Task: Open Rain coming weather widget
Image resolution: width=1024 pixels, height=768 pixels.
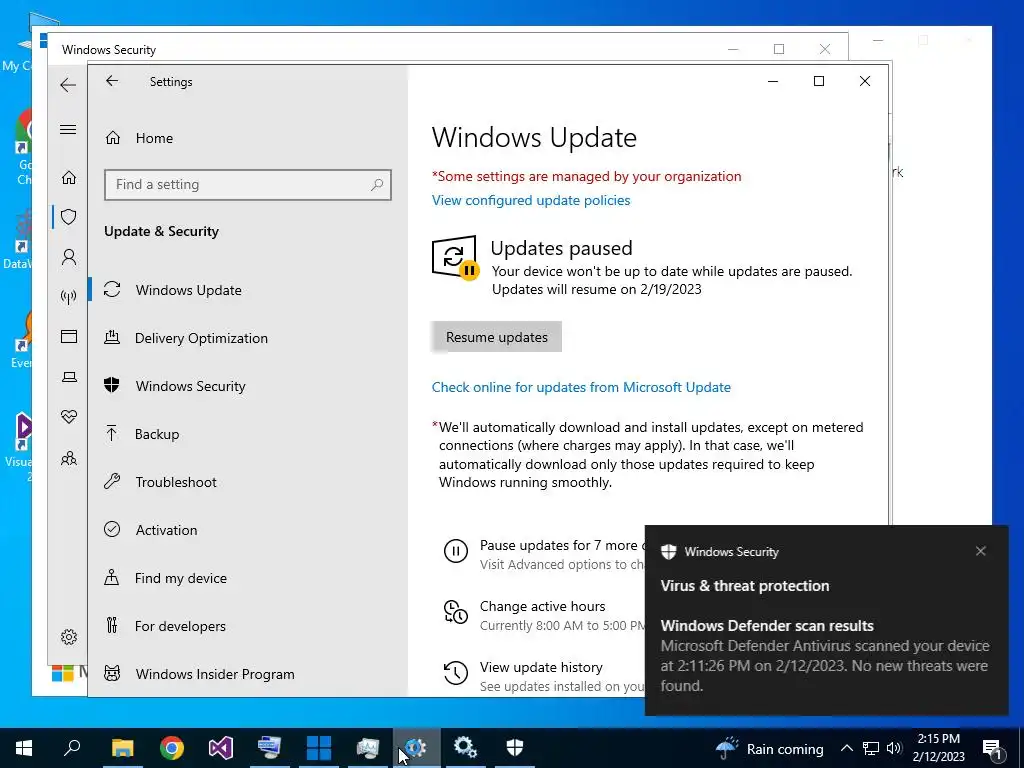Action: point(769,748)
